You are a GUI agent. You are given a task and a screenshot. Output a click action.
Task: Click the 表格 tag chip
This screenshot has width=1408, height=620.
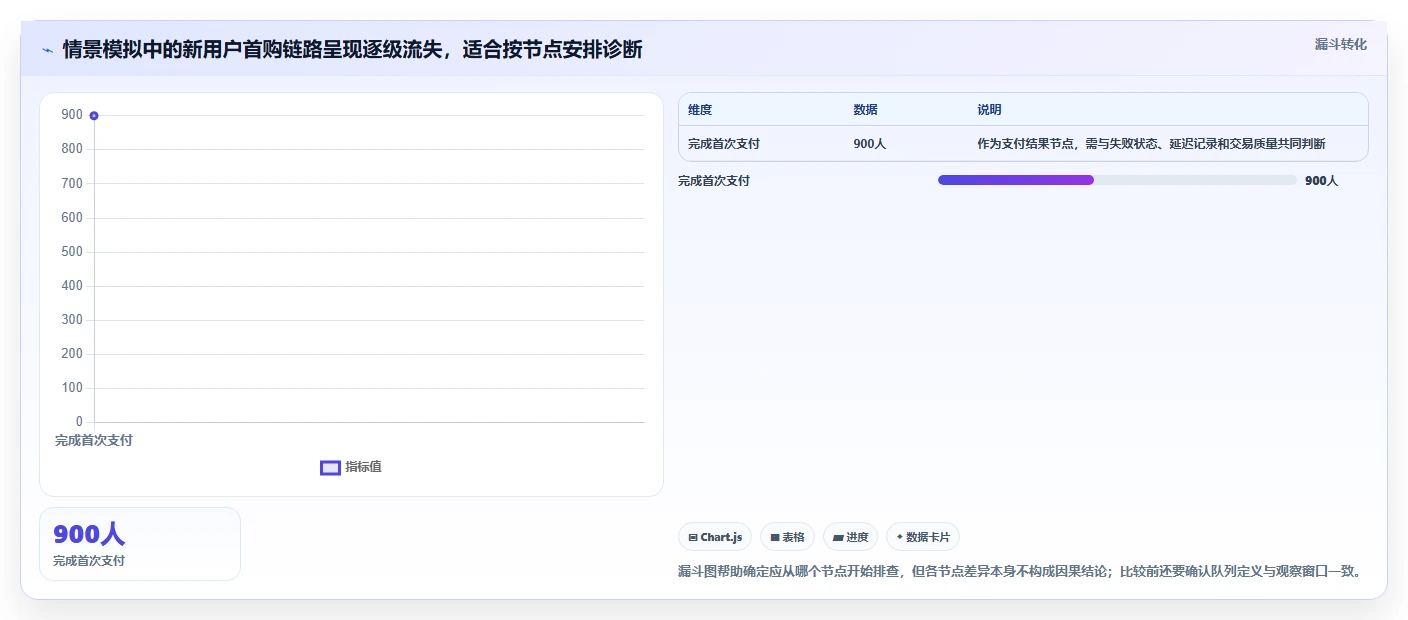tap(787, 537)
